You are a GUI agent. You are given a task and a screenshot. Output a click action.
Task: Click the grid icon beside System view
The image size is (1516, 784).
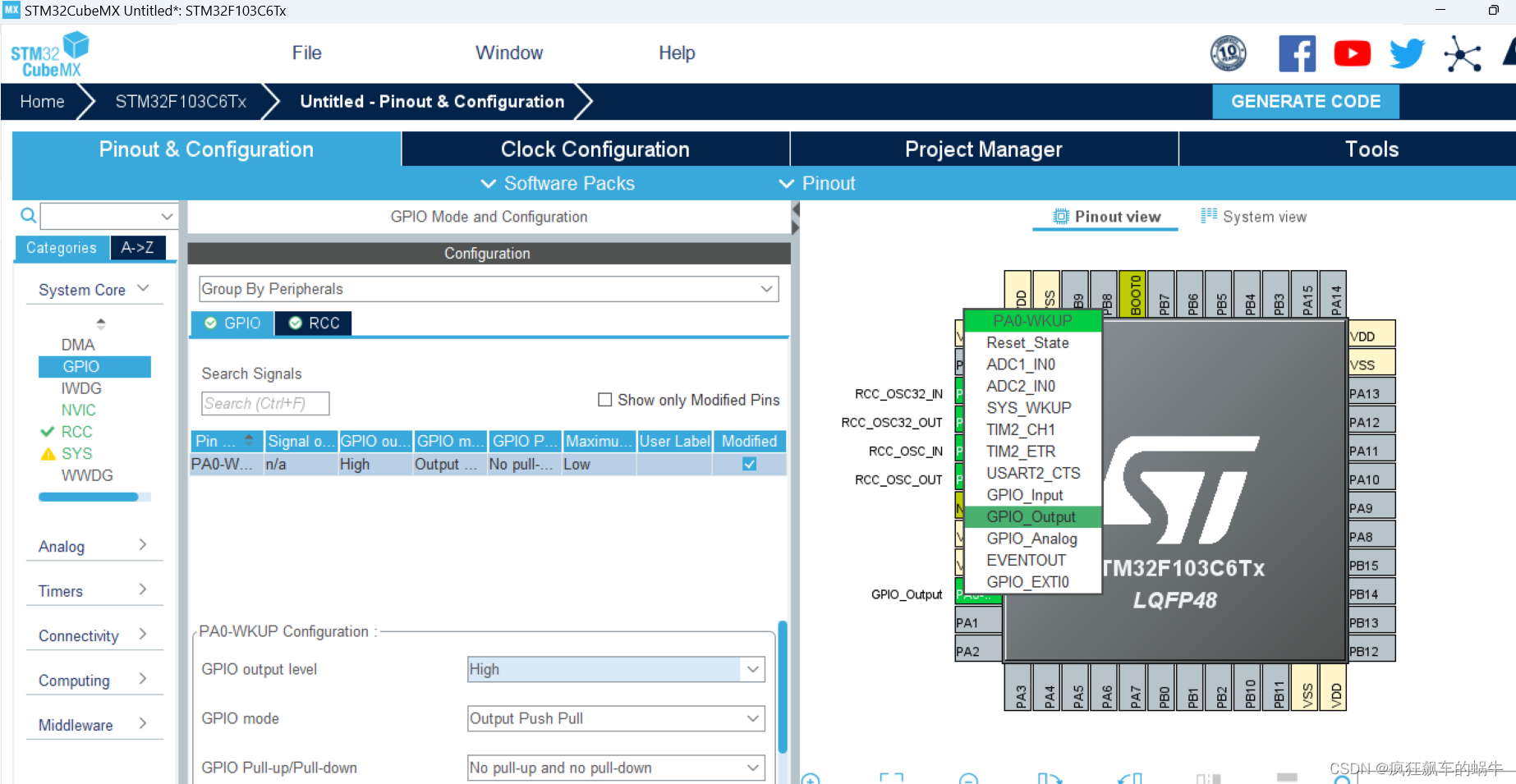1209,216
